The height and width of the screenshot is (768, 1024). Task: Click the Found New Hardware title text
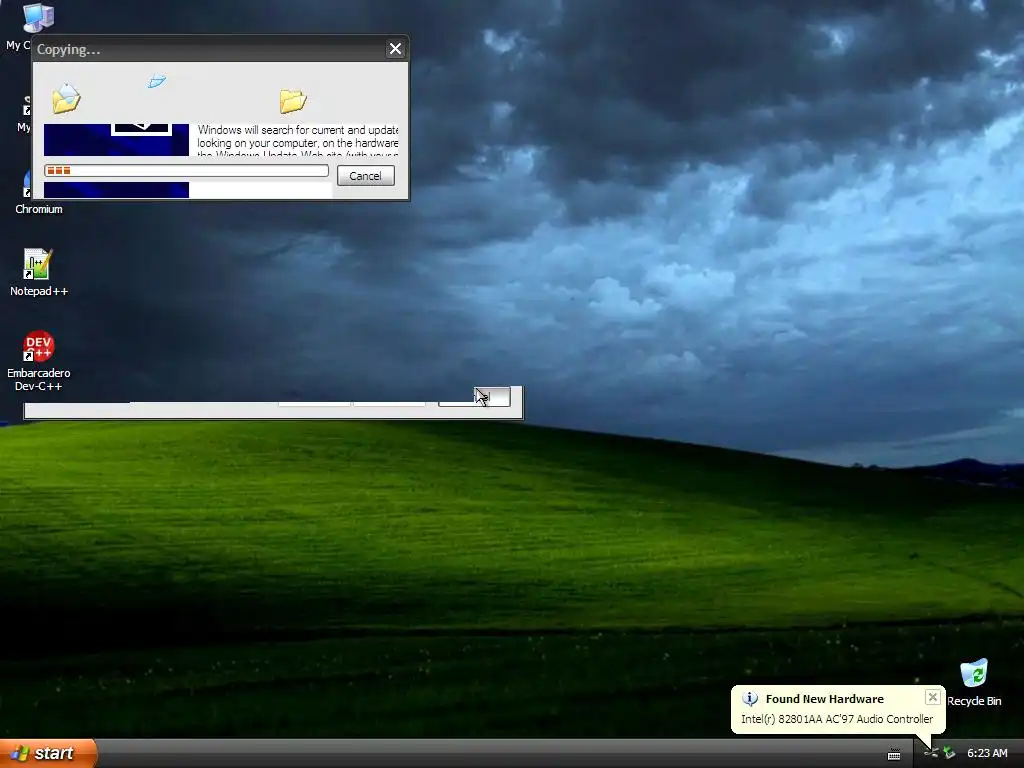(824, 699)
